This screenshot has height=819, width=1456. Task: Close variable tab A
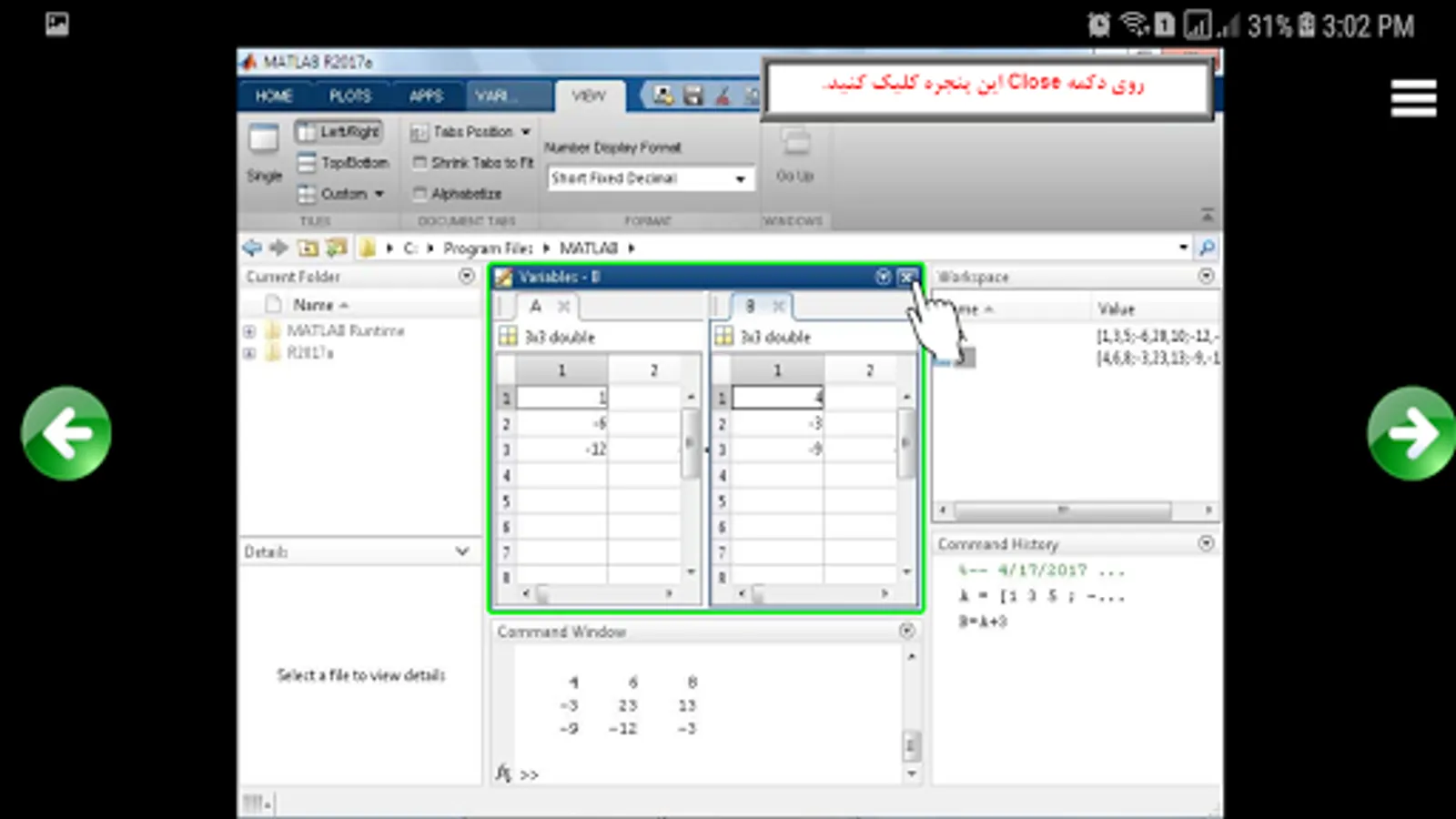(563, 306)
